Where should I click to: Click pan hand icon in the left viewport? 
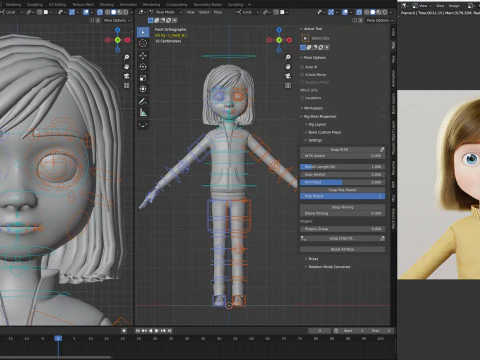pyautogui.click(x=126, y=67)
